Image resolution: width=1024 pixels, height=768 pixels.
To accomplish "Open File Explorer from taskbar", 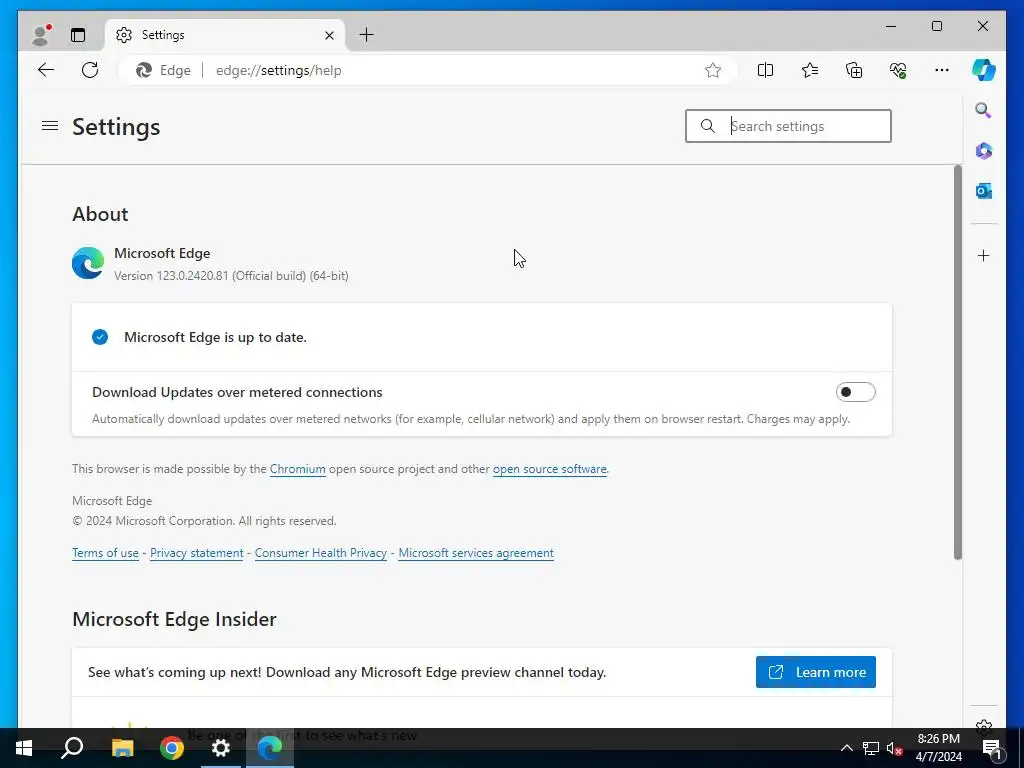I will coord(122,748).
